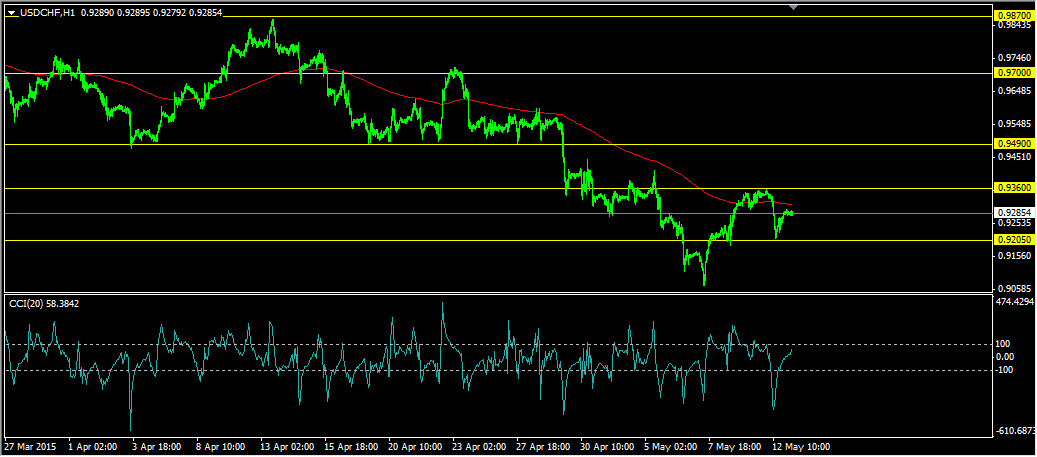The height and width of the screenshot is (457, 1037).
Task: Click the 7 May 18:00 time label
Action: coord(735,446)
